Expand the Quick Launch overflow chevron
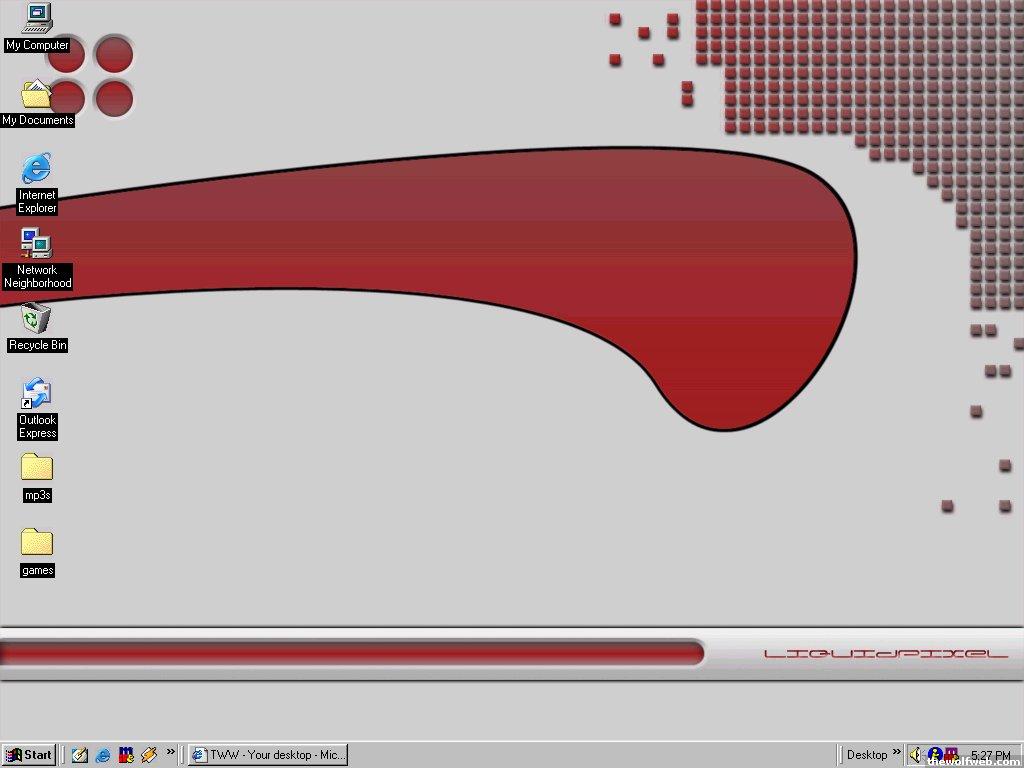 pyautogui.click(x=171, y=752)
